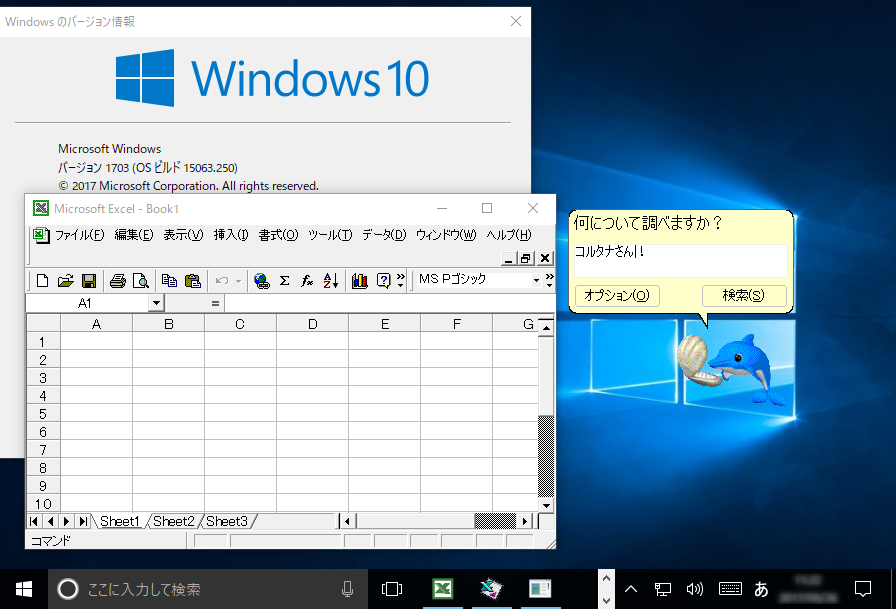Click the formula bar input

point(389,303)
